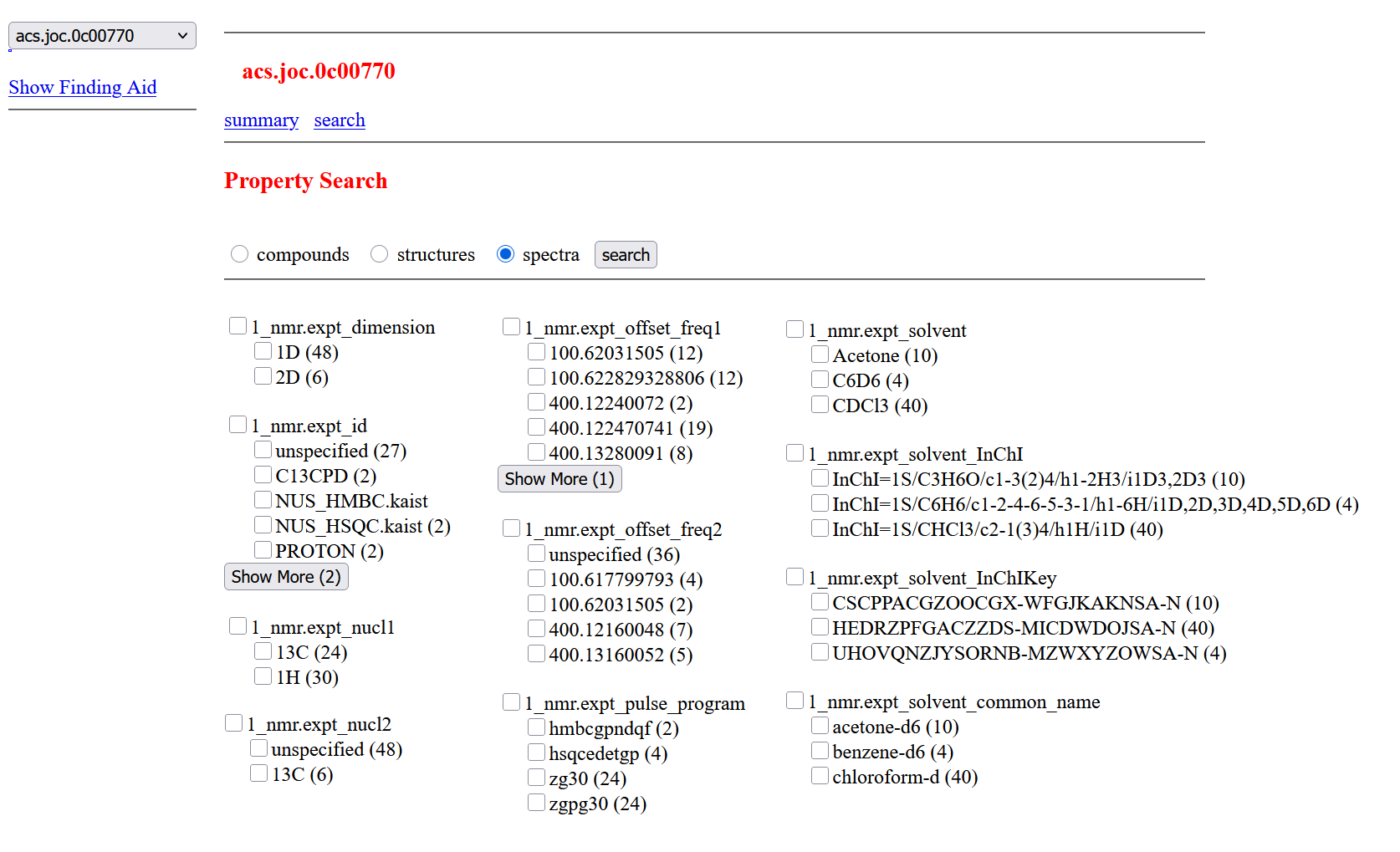Check the 2D (6) checkbox

[263, 376]
